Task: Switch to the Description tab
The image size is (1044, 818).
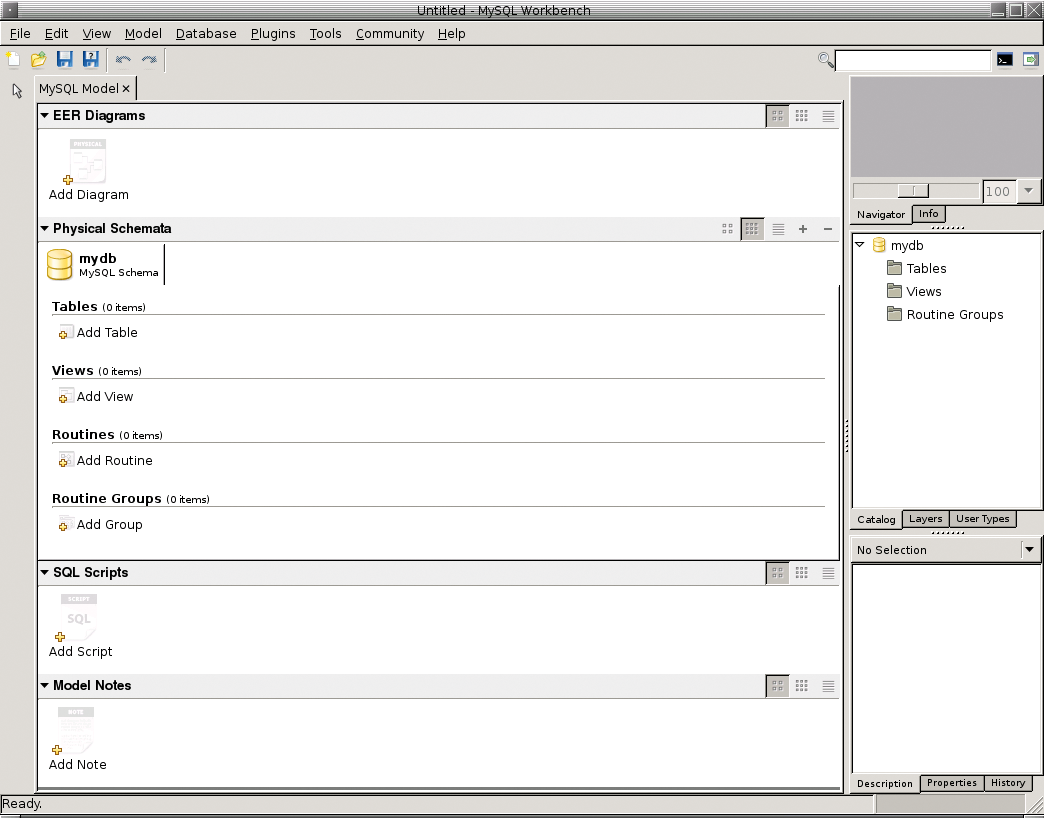Action: (885, 784)
